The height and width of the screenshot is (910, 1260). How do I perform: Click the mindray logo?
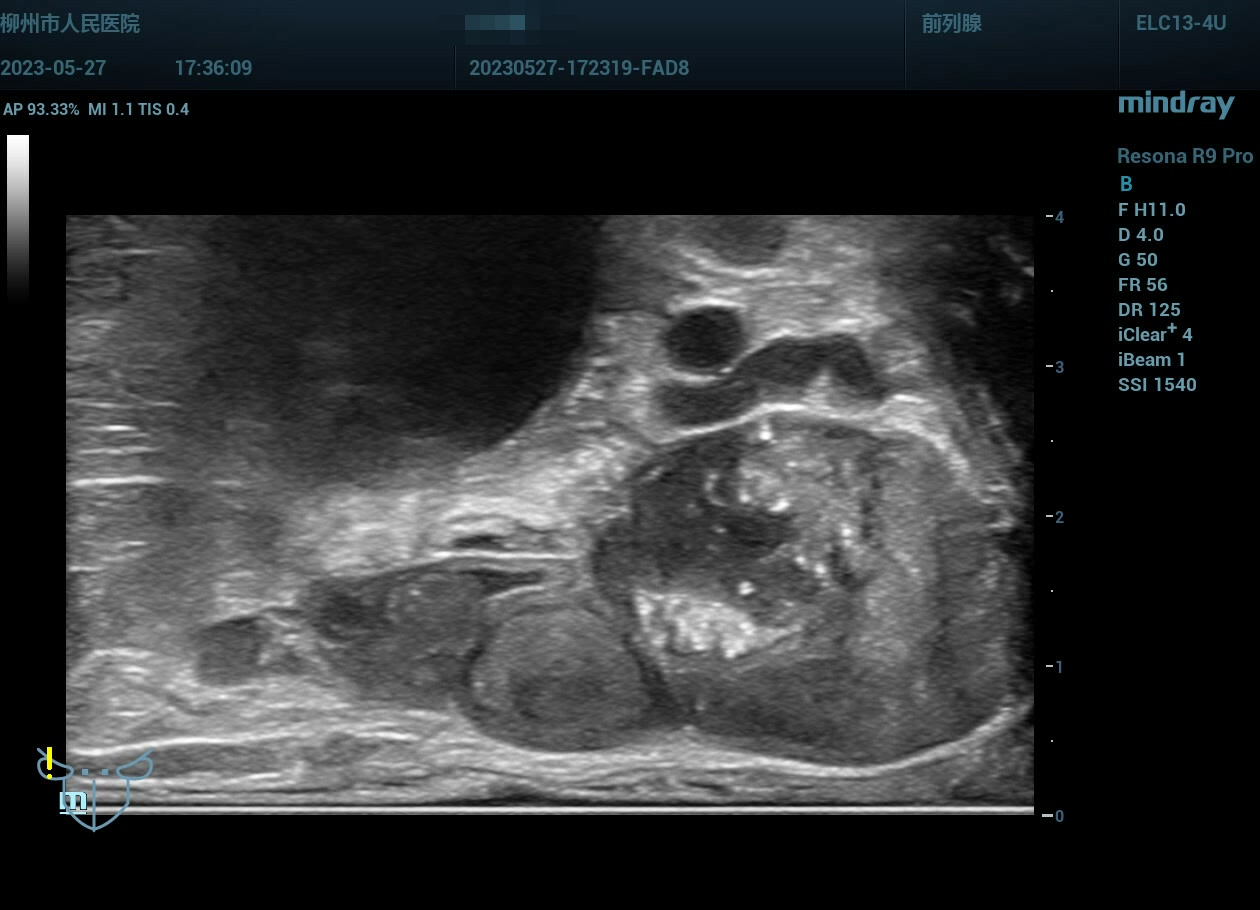[x=1175, y=104]
